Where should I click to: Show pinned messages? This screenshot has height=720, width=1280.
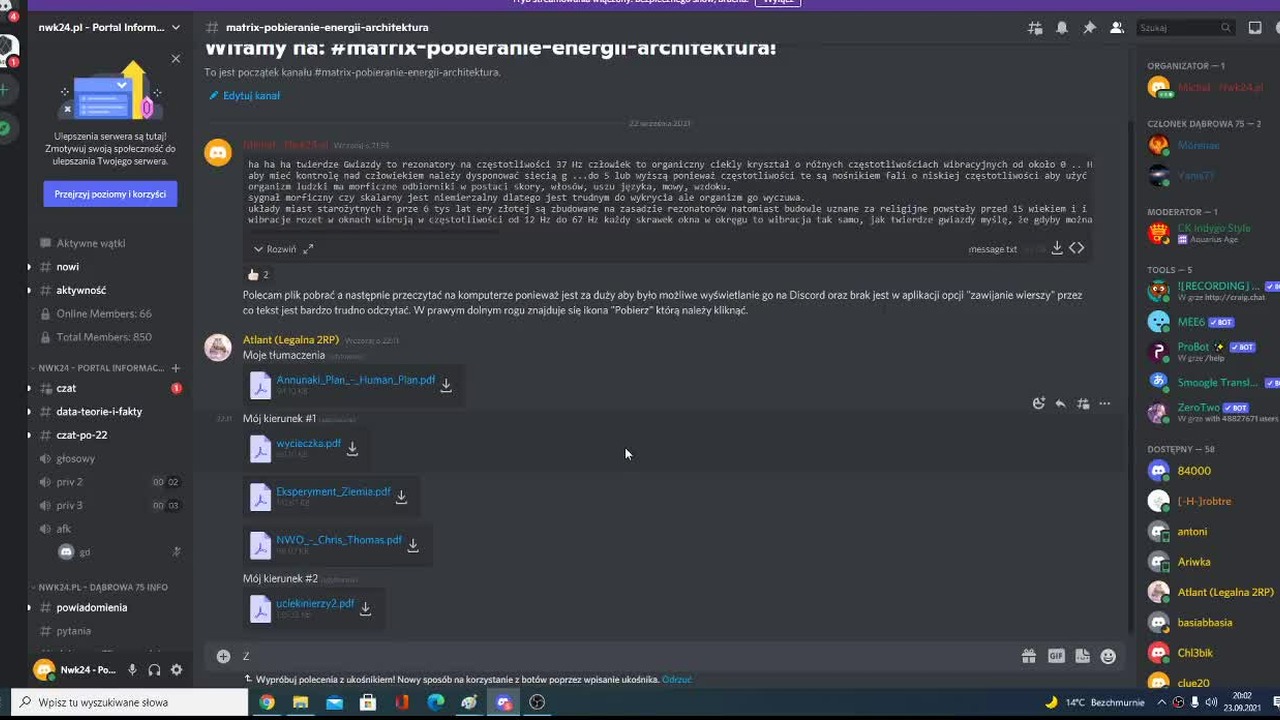[1089, 28]
